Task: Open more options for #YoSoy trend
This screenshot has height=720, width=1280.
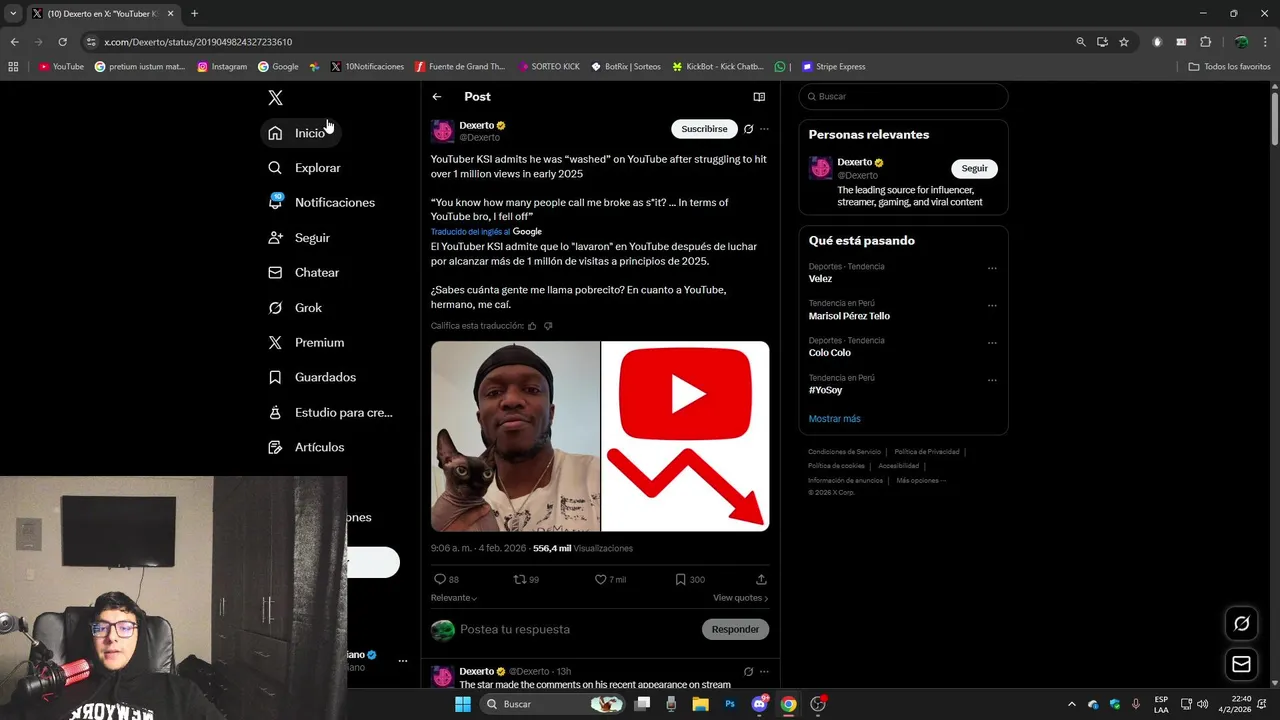Action: (992, 380)
